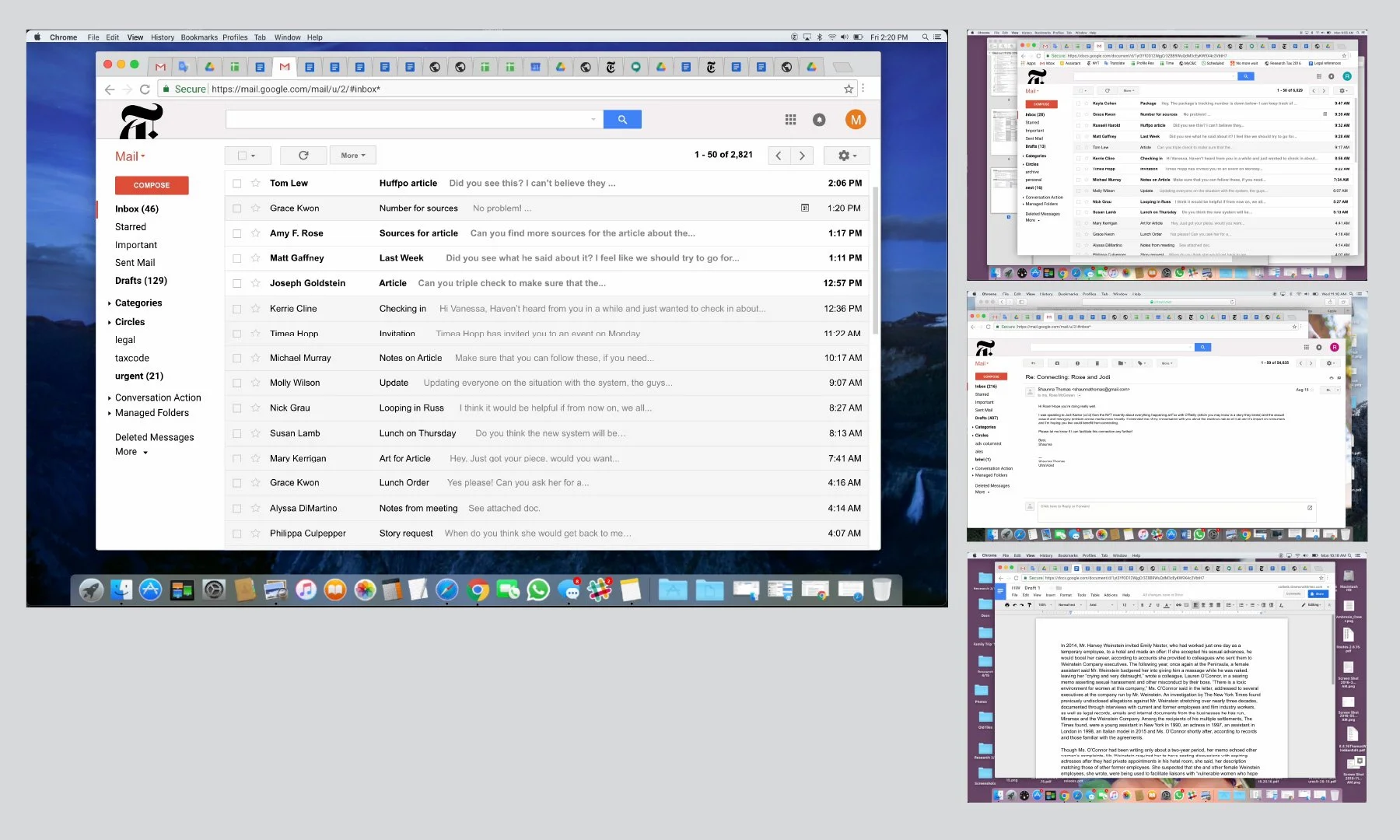Image resolution: width=1400 pixels, height=840 pixels.
Task: Check the Molly Wilson email checkbox
Action: [237, 383]
